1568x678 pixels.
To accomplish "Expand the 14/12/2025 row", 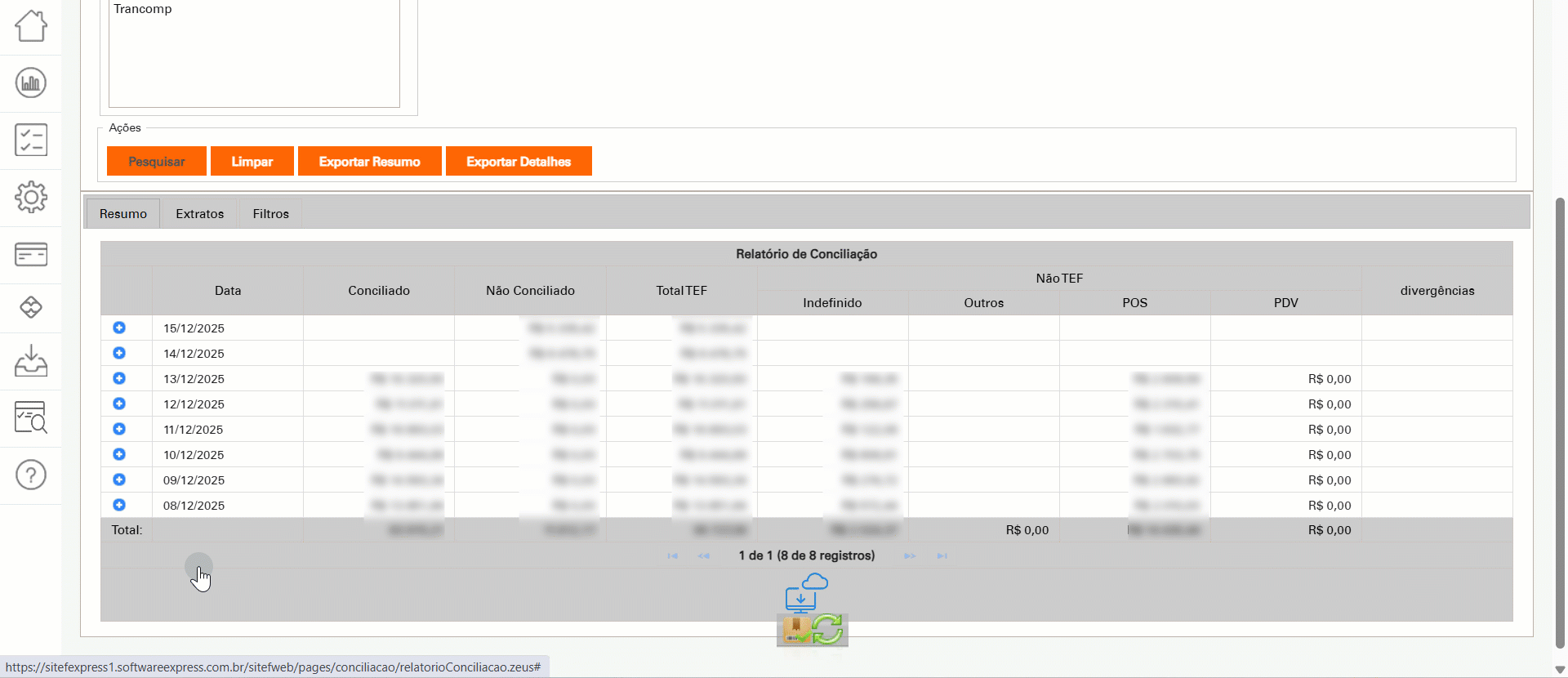I will point(119,353).
